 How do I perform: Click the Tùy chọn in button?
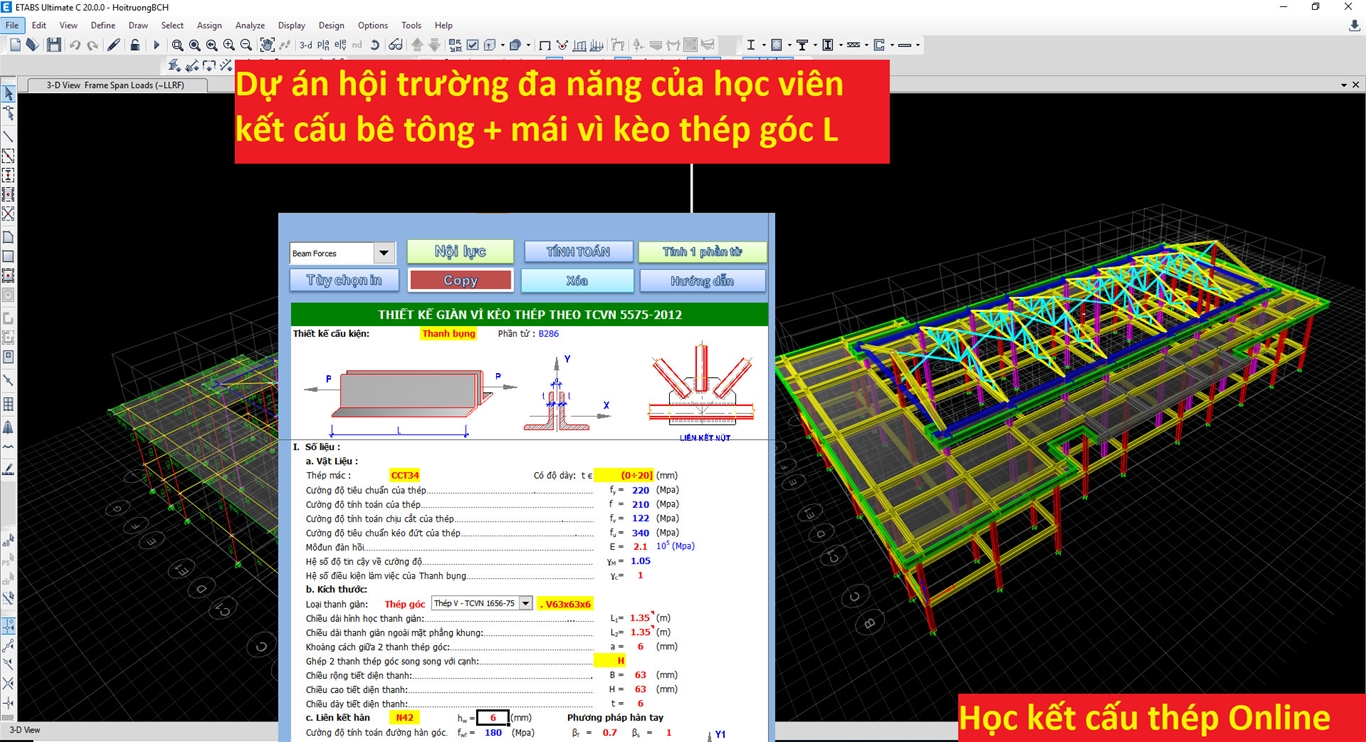344,281
